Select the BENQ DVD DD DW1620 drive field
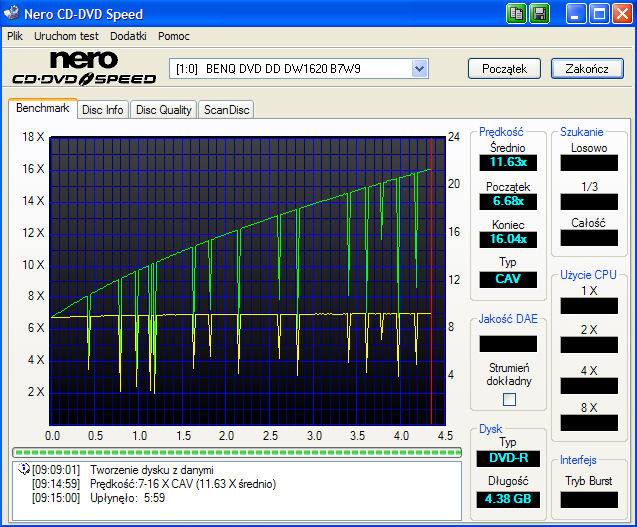This screenshot has width=637, height=527. pos(299,69)
